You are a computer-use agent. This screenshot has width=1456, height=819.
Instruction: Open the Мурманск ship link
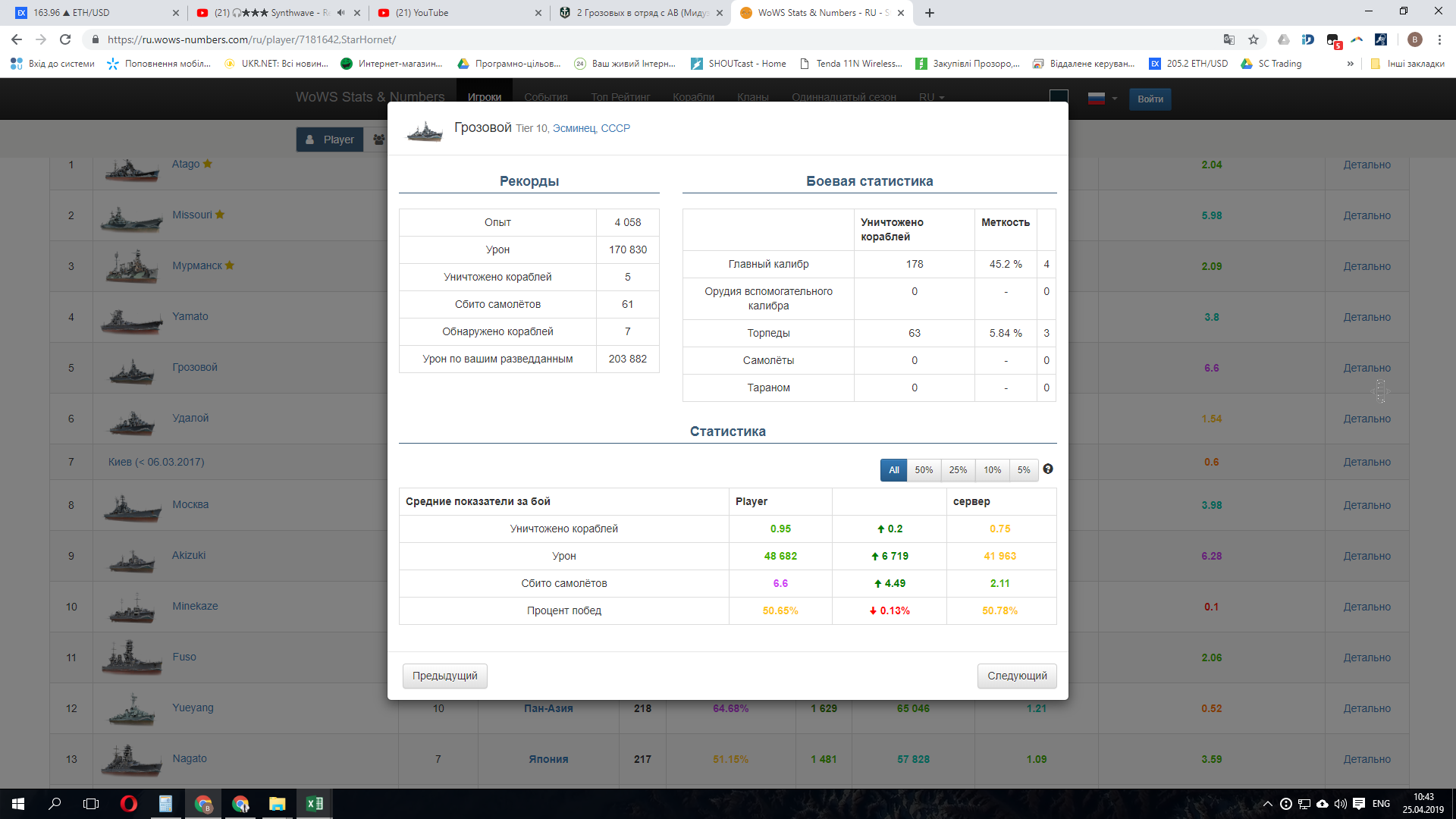197,265
